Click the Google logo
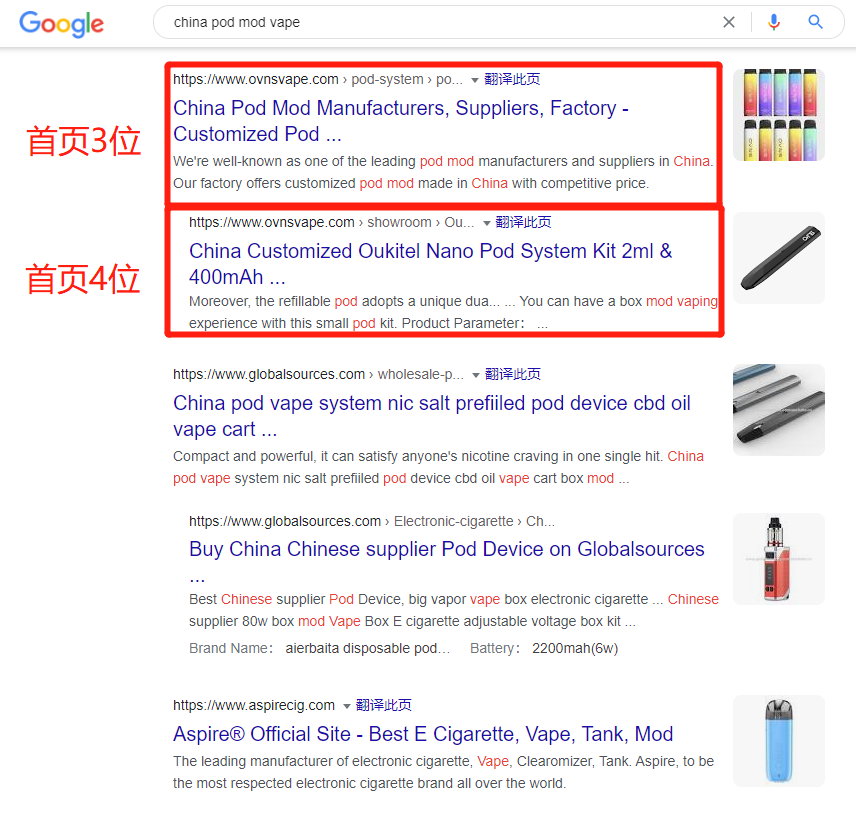856x814 pixels. (x=61, y=23)
